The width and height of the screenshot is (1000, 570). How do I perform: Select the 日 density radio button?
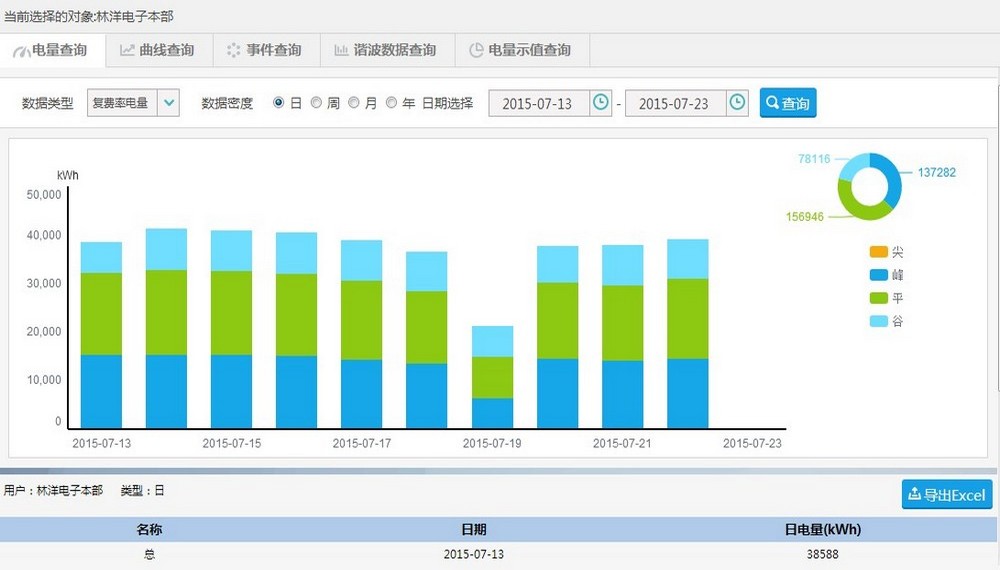279,103
